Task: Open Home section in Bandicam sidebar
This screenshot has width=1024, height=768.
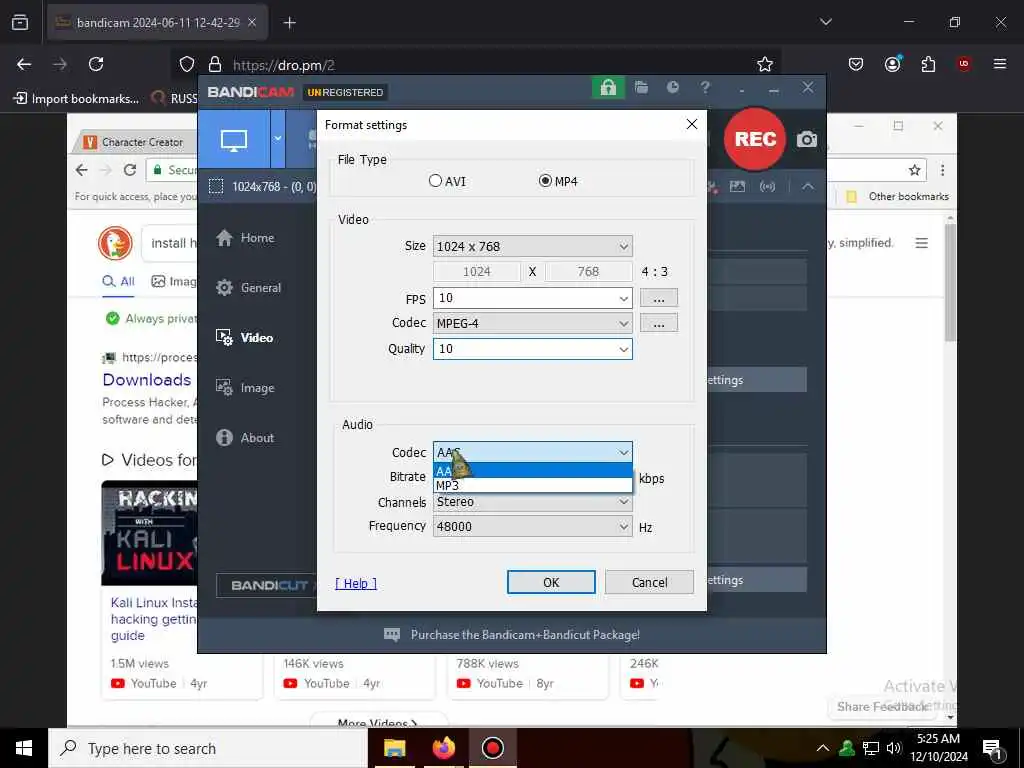Action: pos(245,238)
